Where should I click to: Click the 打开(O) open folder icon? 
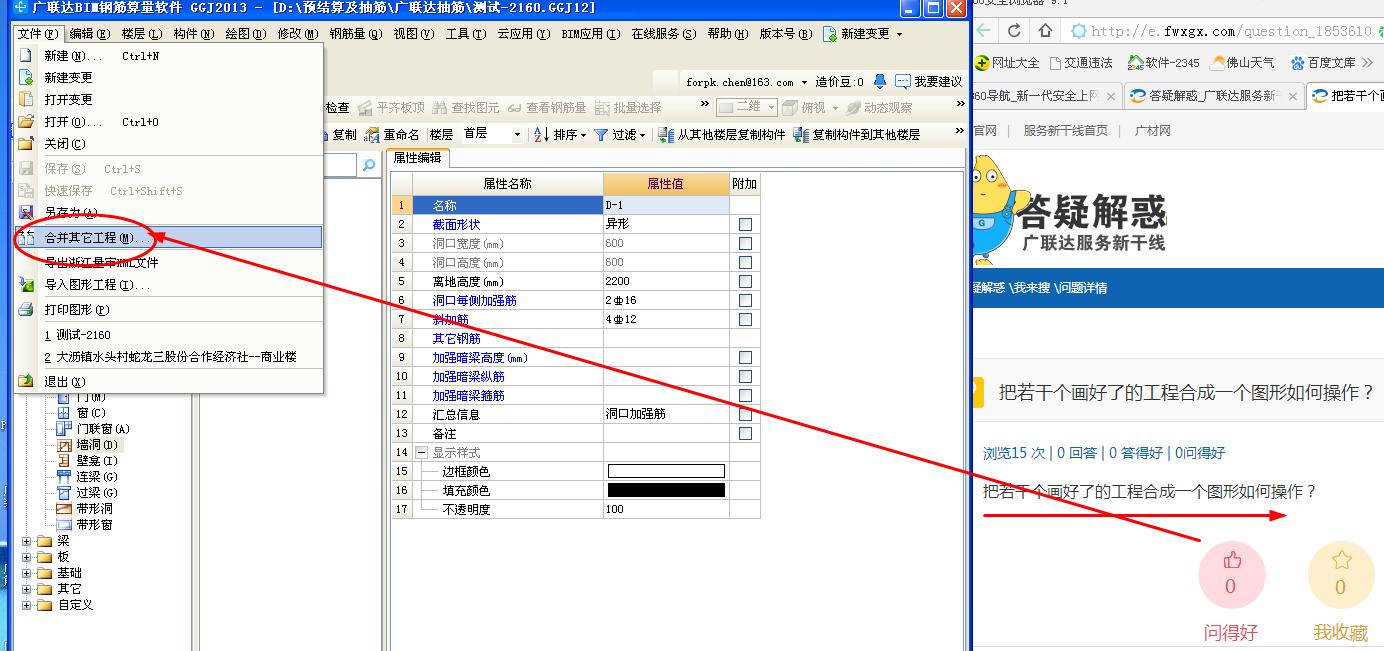(27, 122)
